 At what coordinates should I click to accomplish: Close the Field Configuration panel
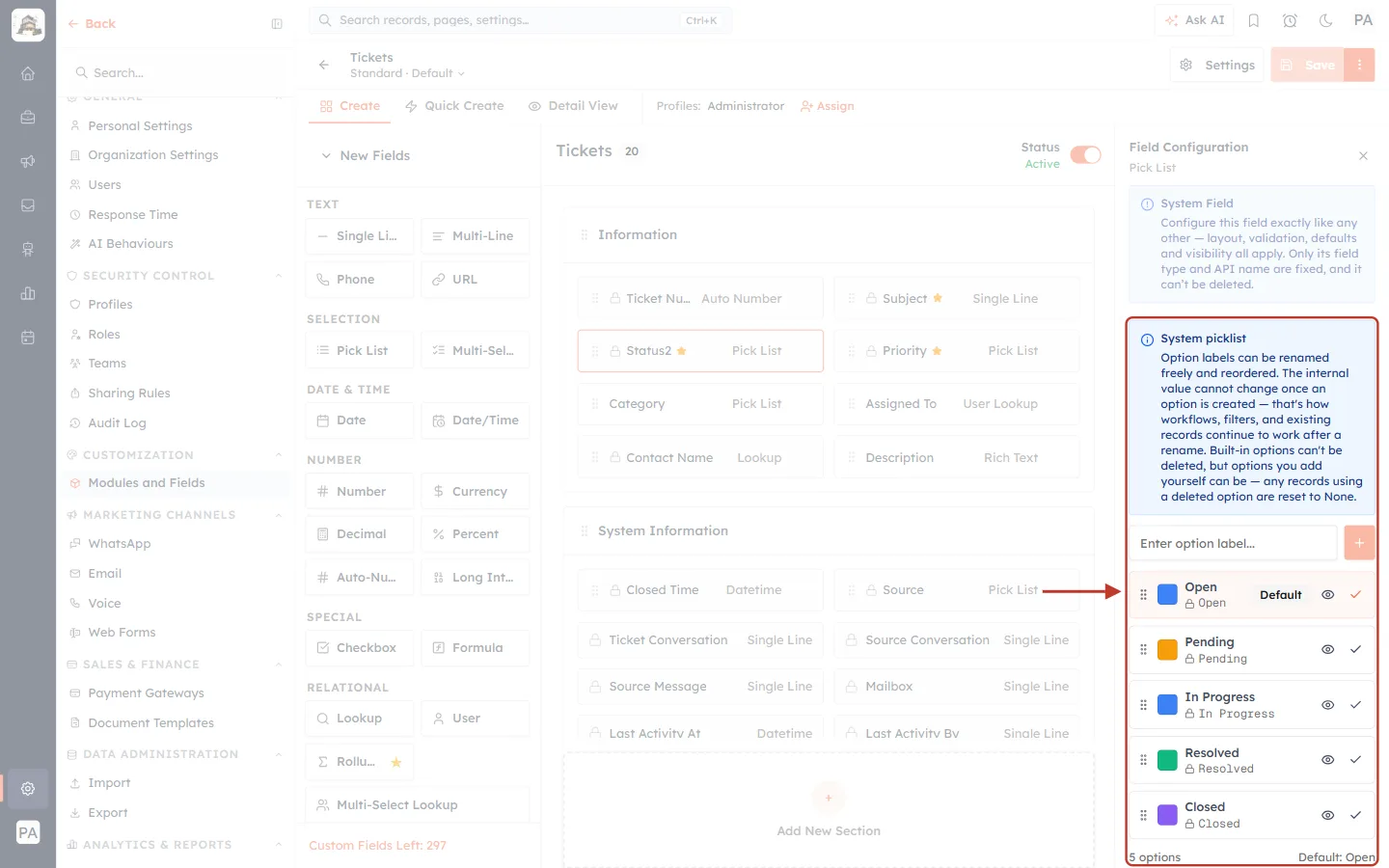point(1363,155)
